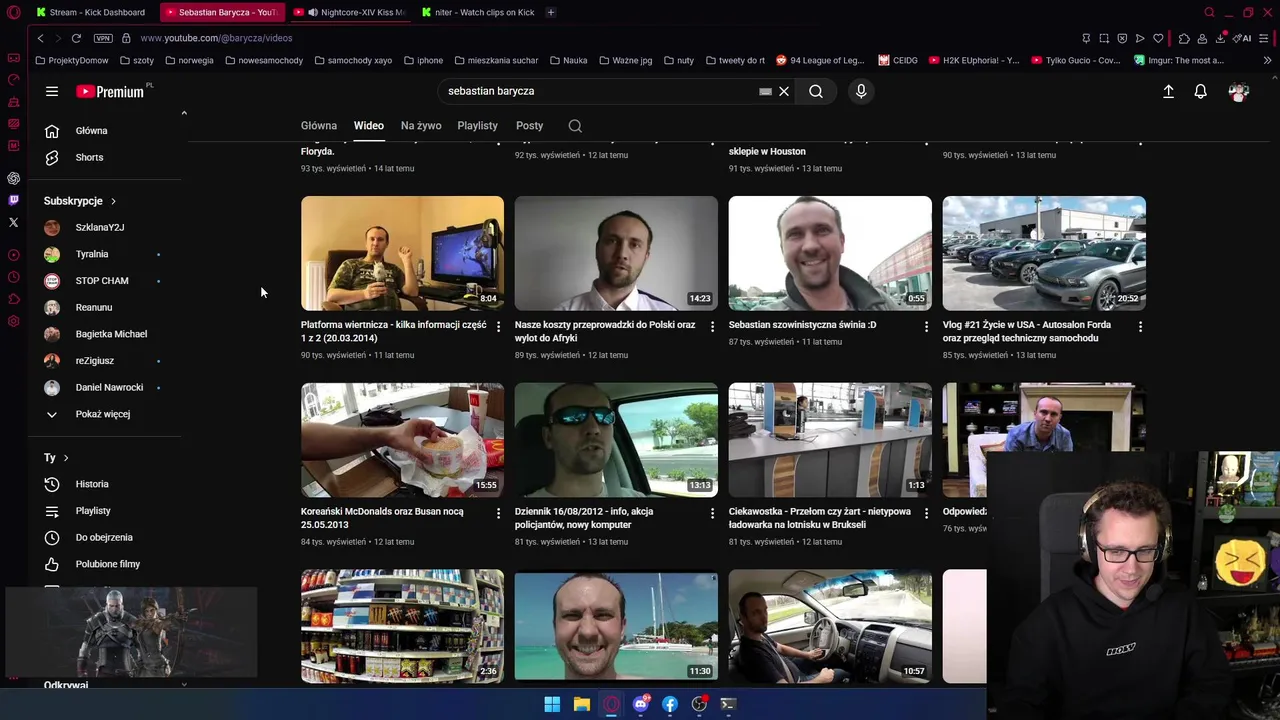Open history clock icon in Opera sidebar
This screenshot has height=720, width=1280.
(13, 277)
